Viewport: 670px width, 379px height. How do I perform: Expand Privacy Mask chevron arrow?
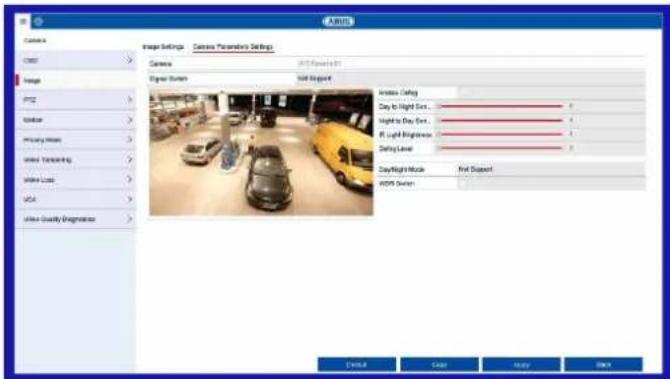pos(129,140)
